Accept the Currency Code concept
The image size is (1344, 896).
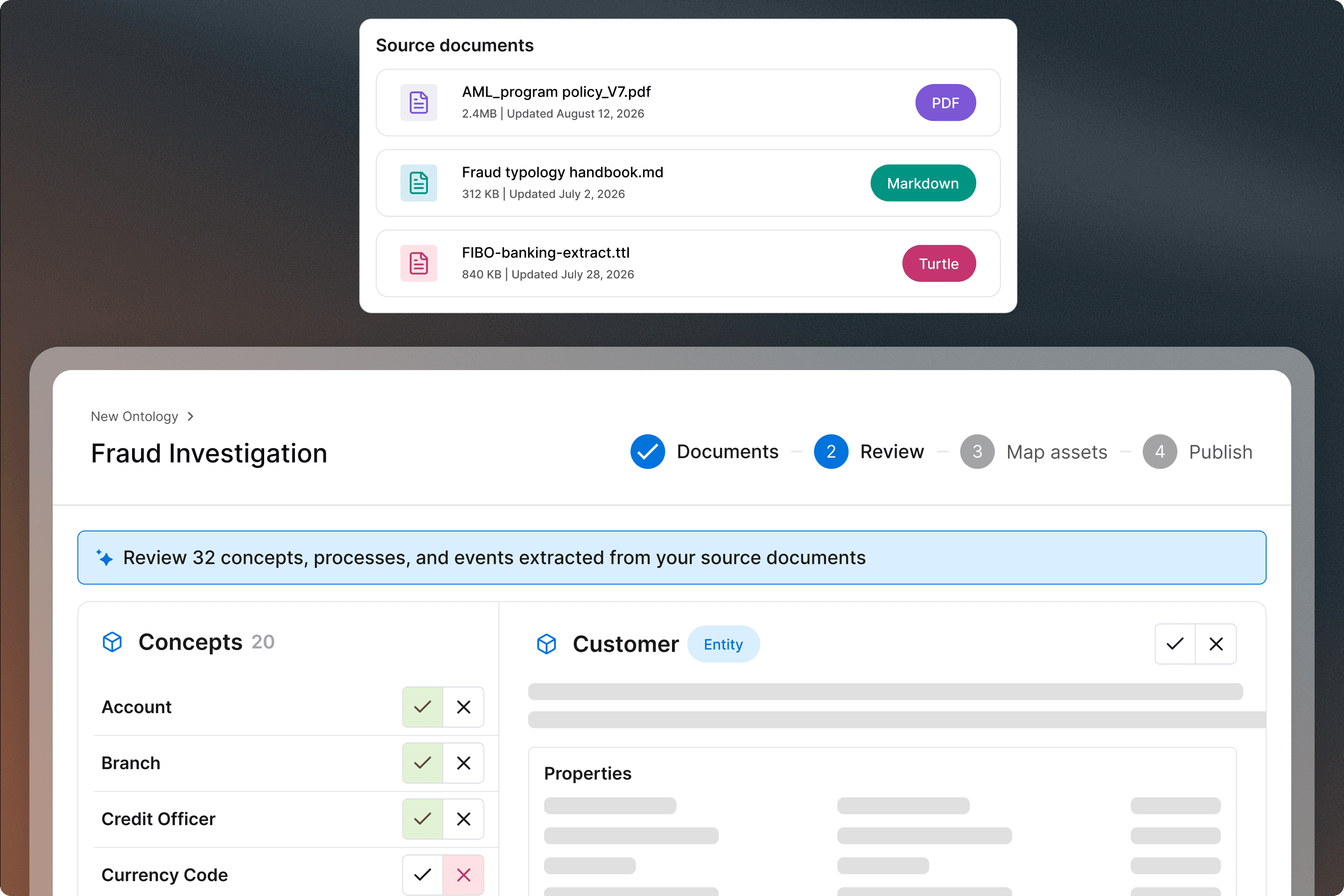point(423,875)
